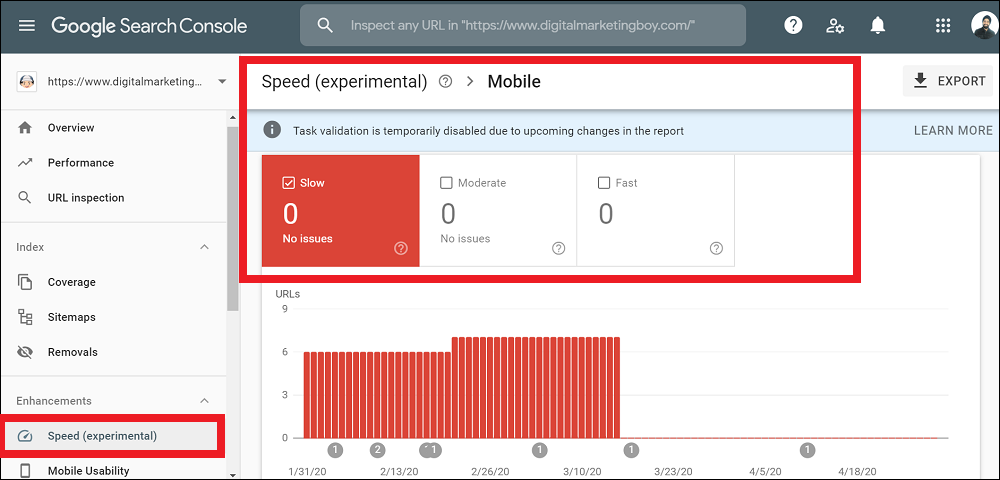The width and height of the screenshot is (1000, 480).
Task: Click the sidebar scrollbar thumb
Action: [232, 219]
